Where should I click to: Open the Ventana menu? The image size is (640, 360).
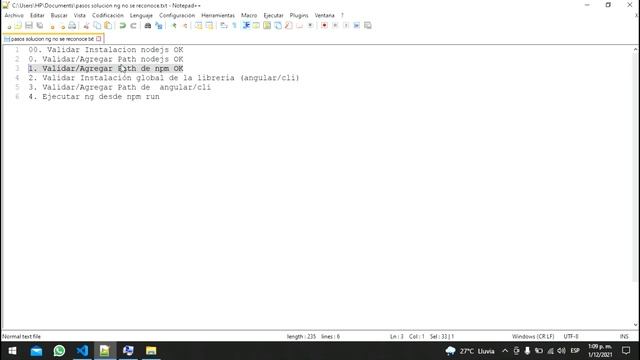pos(324,15)
